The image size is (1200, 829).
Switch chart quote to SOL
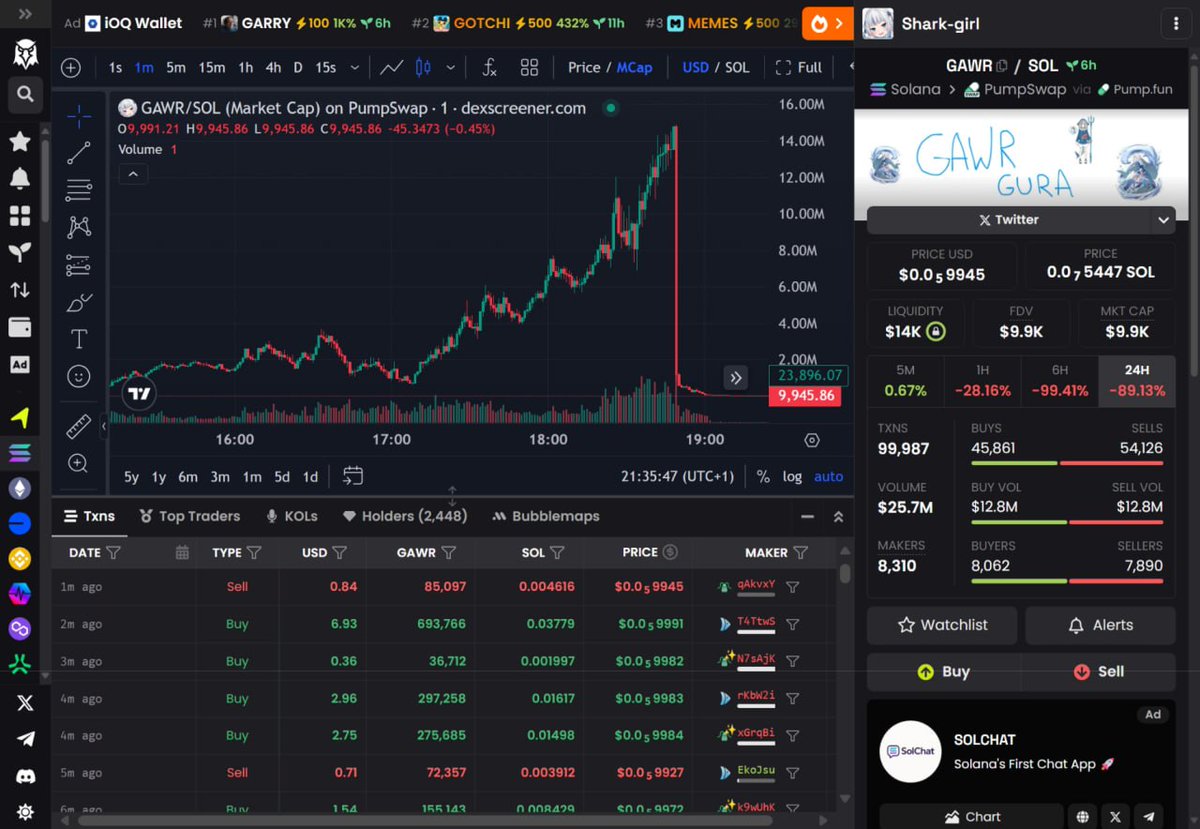click(x=737, y=67)
